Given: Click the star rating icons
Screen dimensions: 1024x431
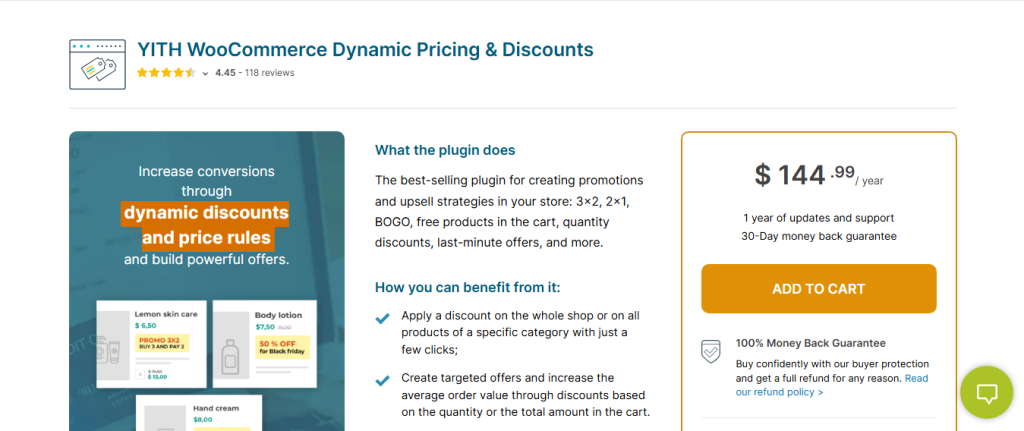Looking at the screenshot, I should (x=166, y=73).
